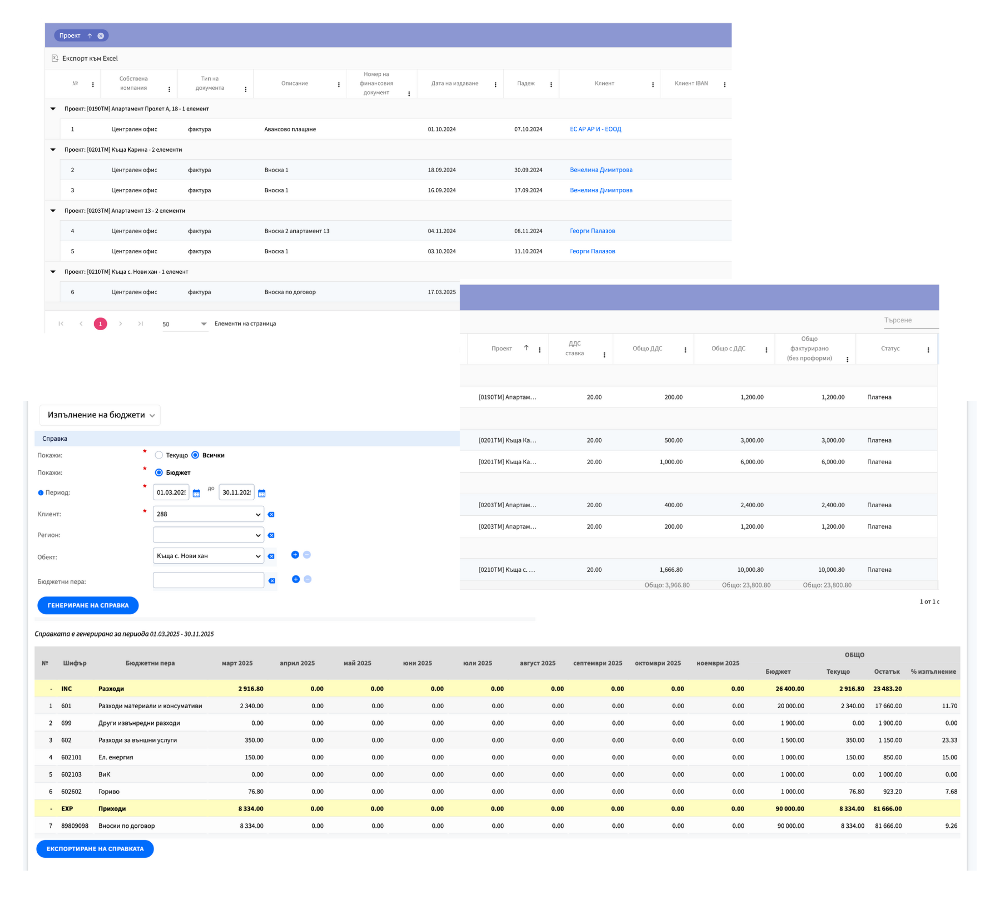Click the plus icon beside Обект
Viewport: 1000px width, 924px height.
pyautogui.click(x=295, y=555)
